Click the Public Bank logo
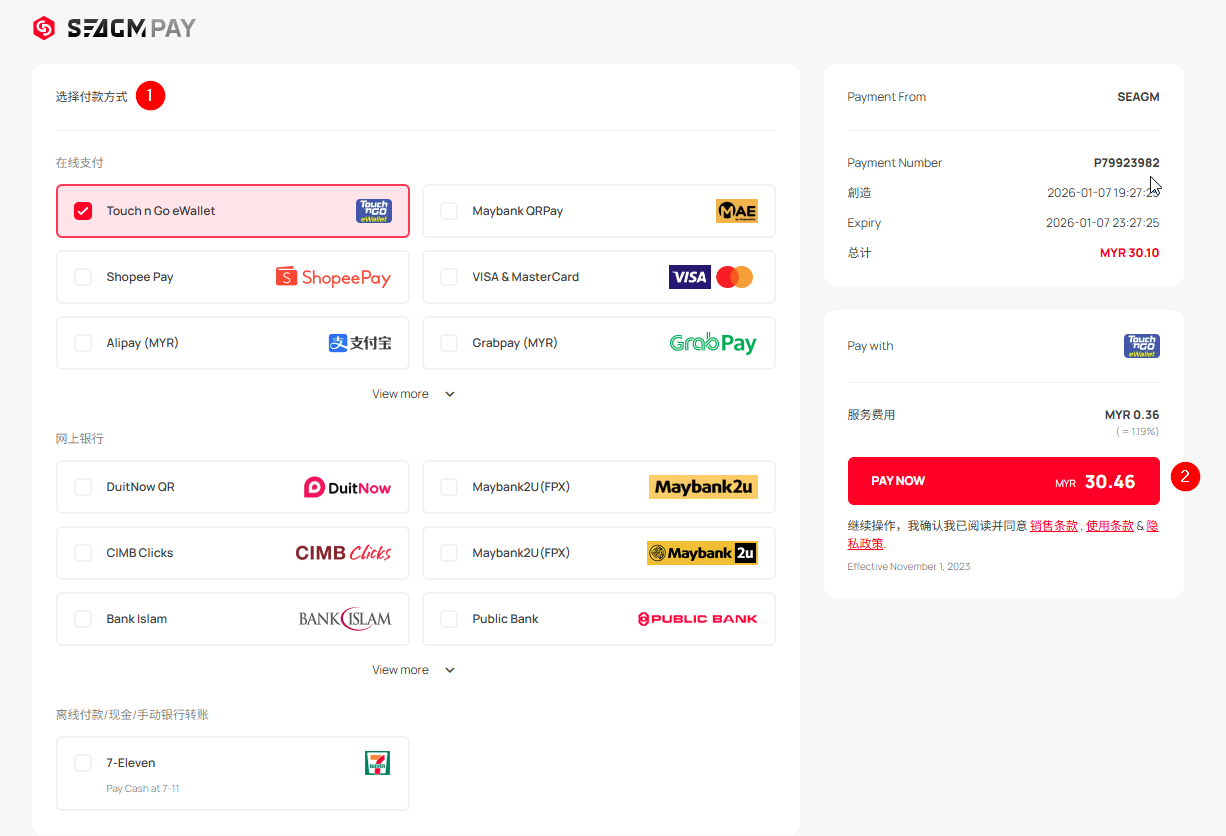The image size is (1226, 836). pyautogui.click(x=697, y=619)
